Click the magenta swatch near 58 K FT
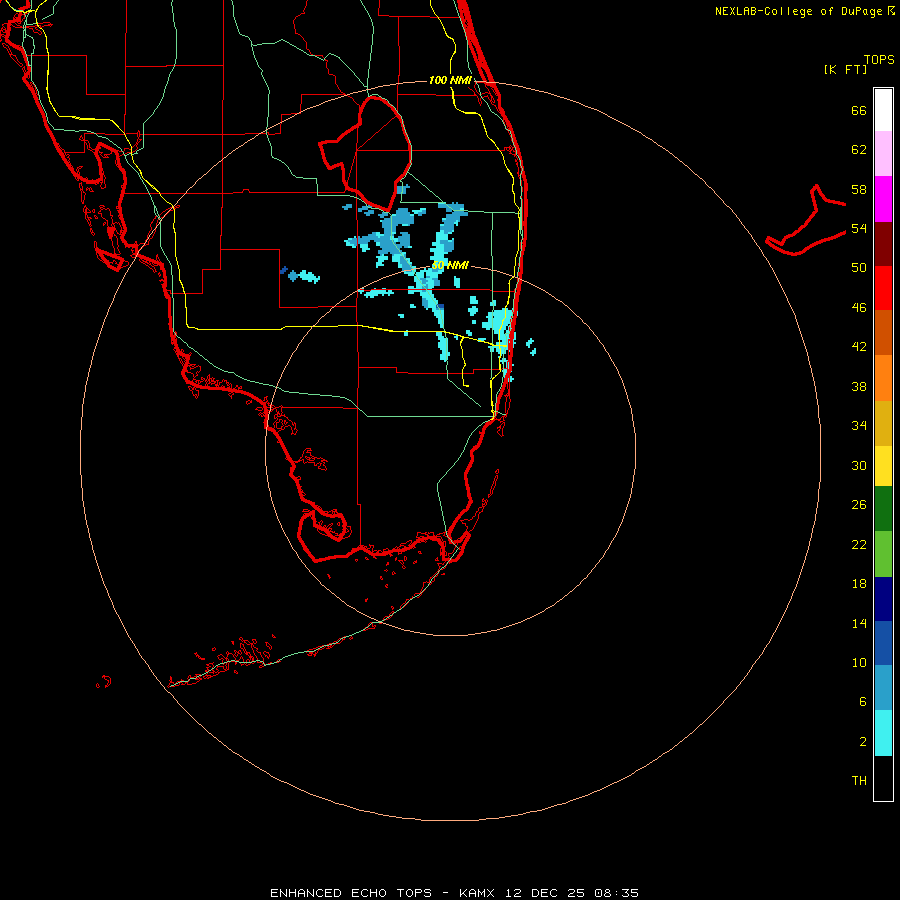This screenshot has width=900, height=900. tap(883, 199)
